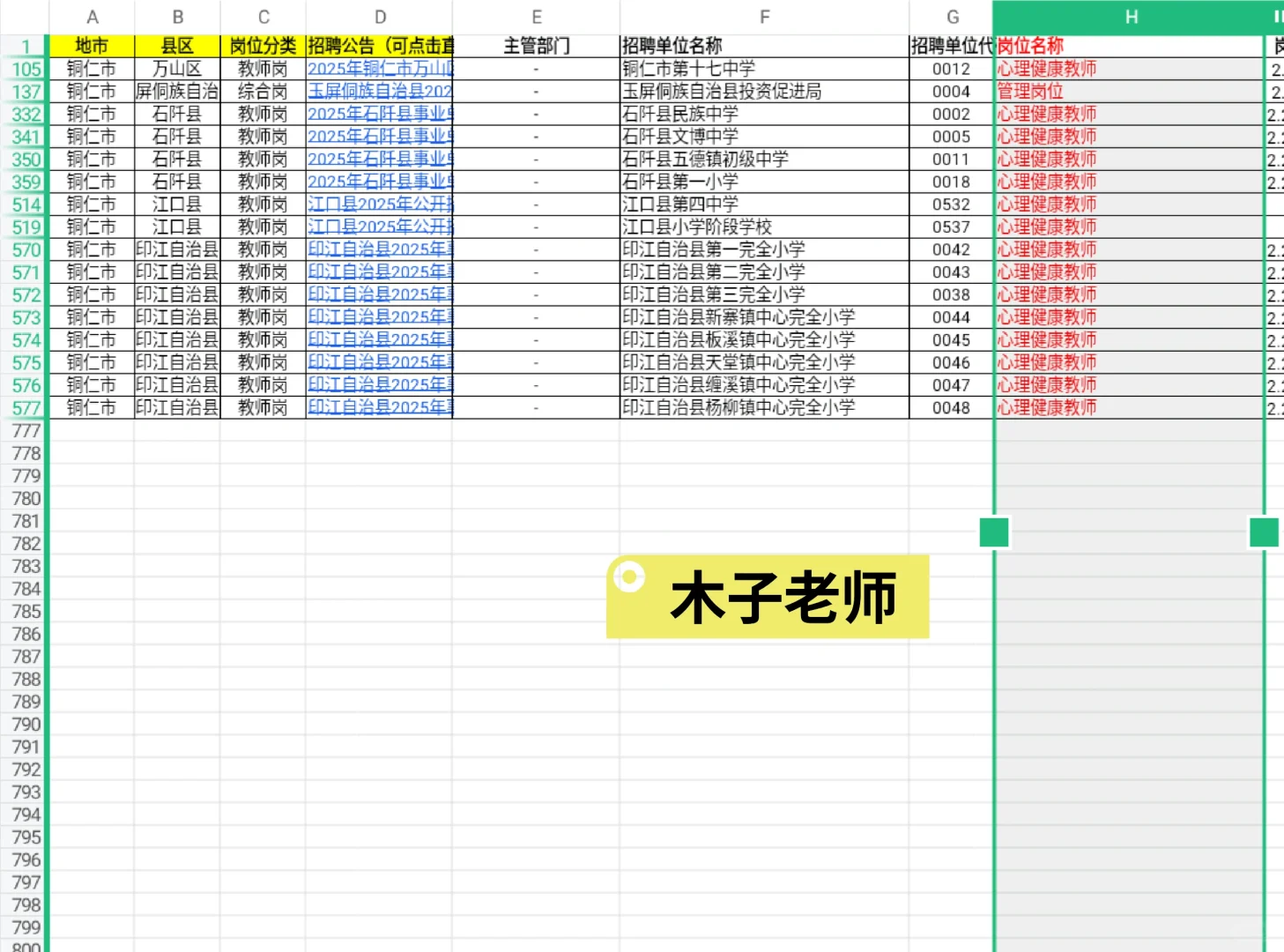Click unit code cell 0048

952,407
